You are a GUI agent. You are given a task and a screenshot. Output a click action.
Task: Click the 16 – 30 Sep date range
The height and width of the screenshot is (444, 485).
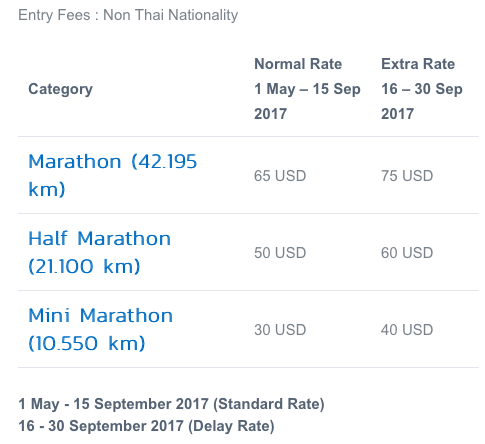click(x=422, y=89)
